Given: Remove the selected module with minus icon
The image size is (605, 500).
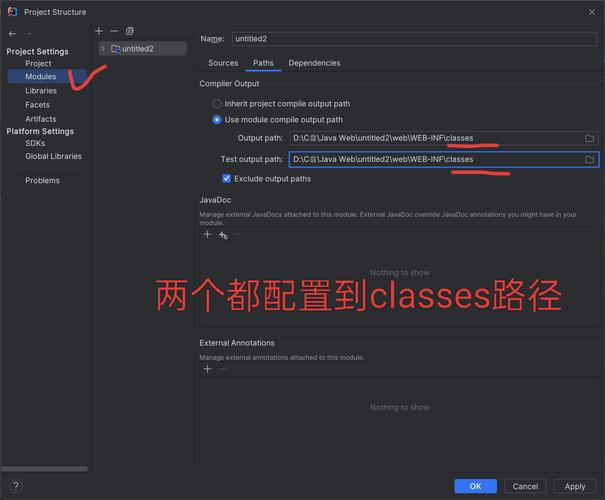Looking at the screenshot, I should pos(114,31).
